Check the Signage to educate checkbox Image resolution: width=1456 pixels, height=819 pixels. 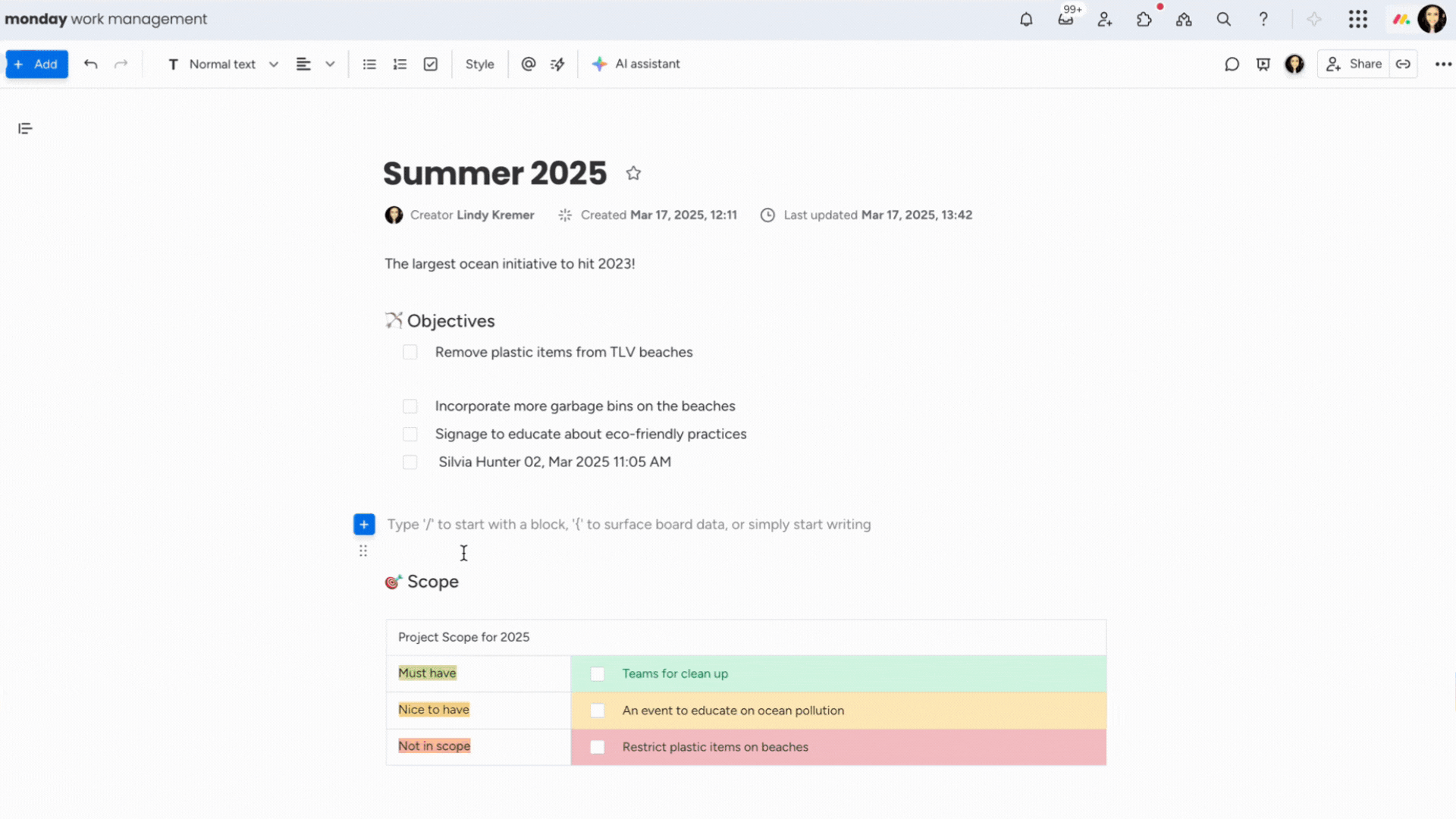click(409, 434)
